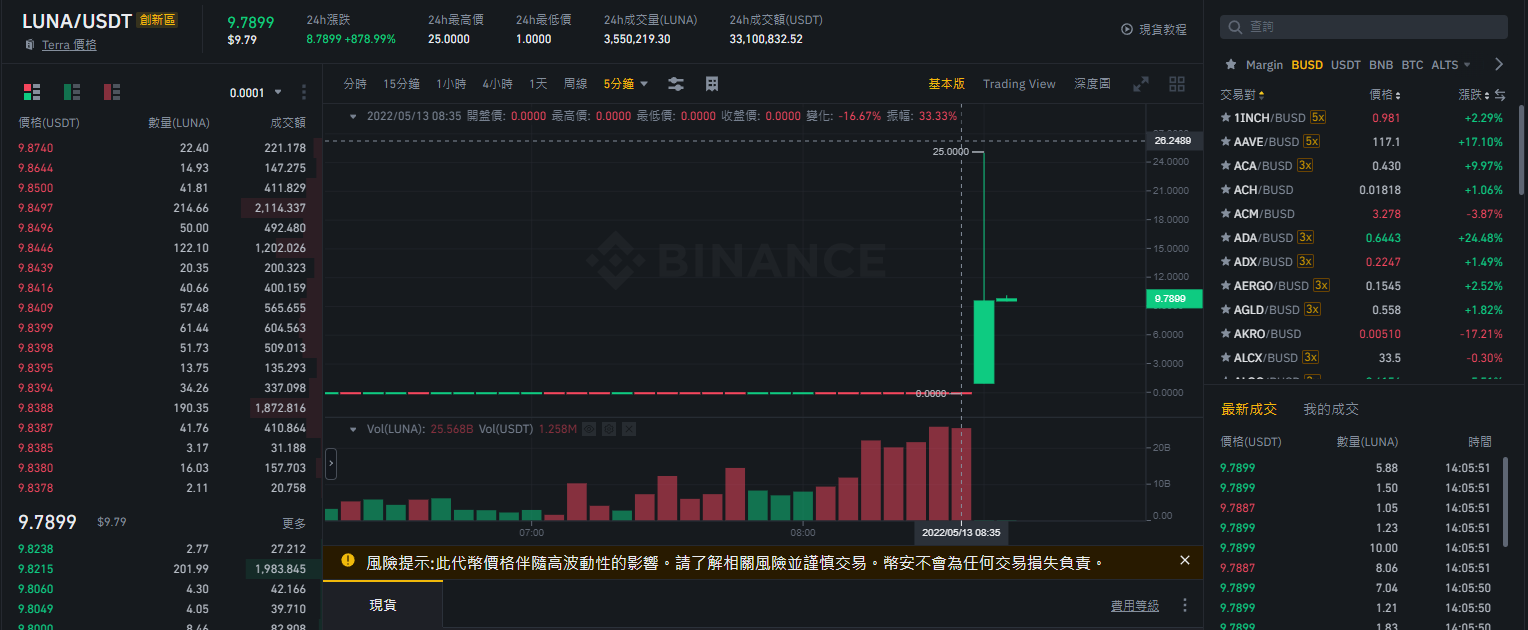The width and height of the screenshot is (1528, 630).
Task: Favorite the ACA/BUSD pair star
Action: [x=1226, y=165]
